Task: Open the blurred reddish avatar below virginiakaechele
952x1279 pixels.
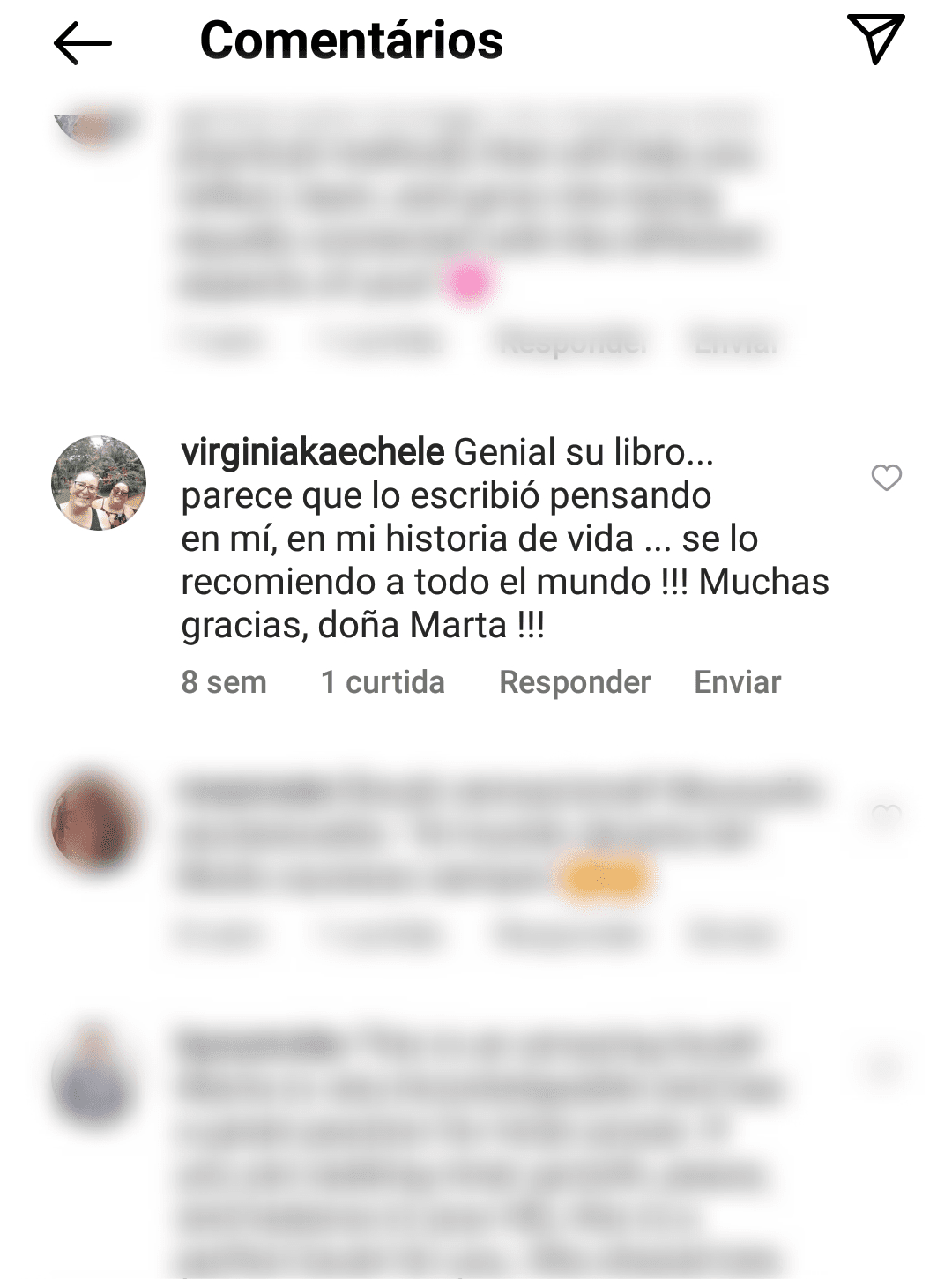Action: 97,823
